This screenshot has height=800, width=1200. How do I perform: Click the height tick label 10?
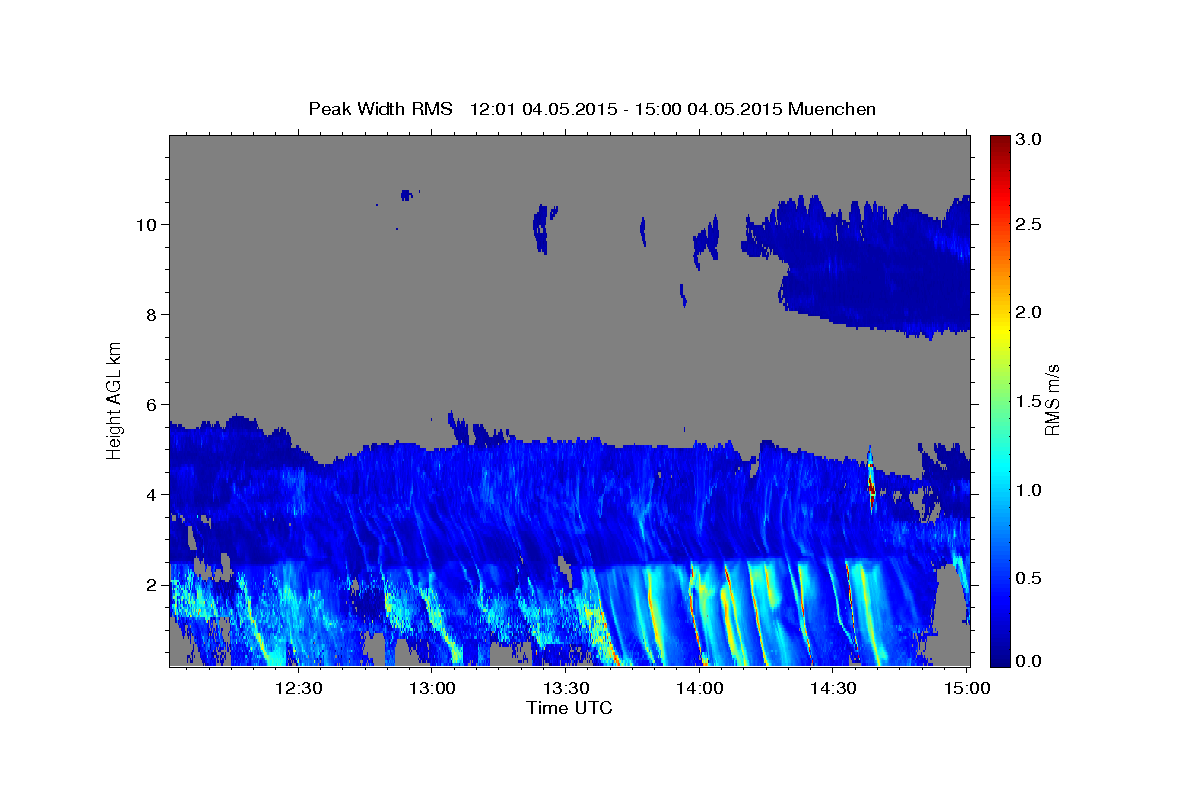147,224
